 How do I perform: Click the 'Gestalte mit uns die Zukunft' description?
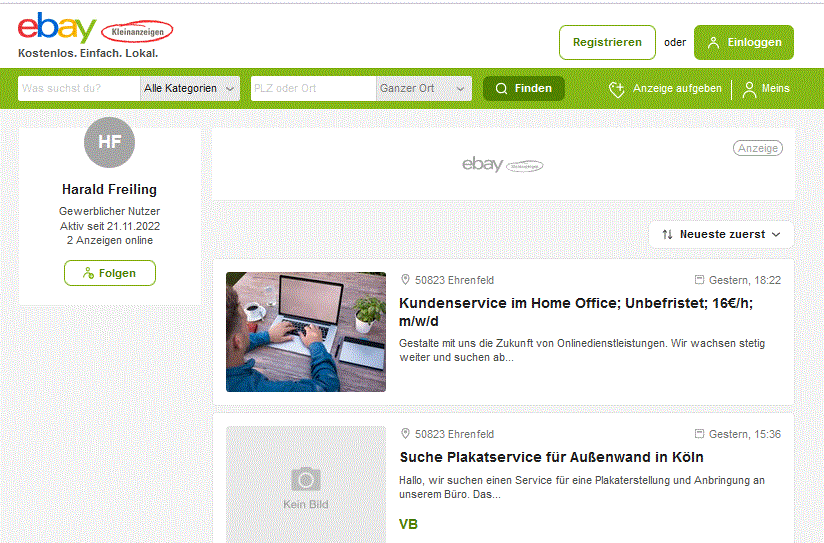(x=582, y=350)
